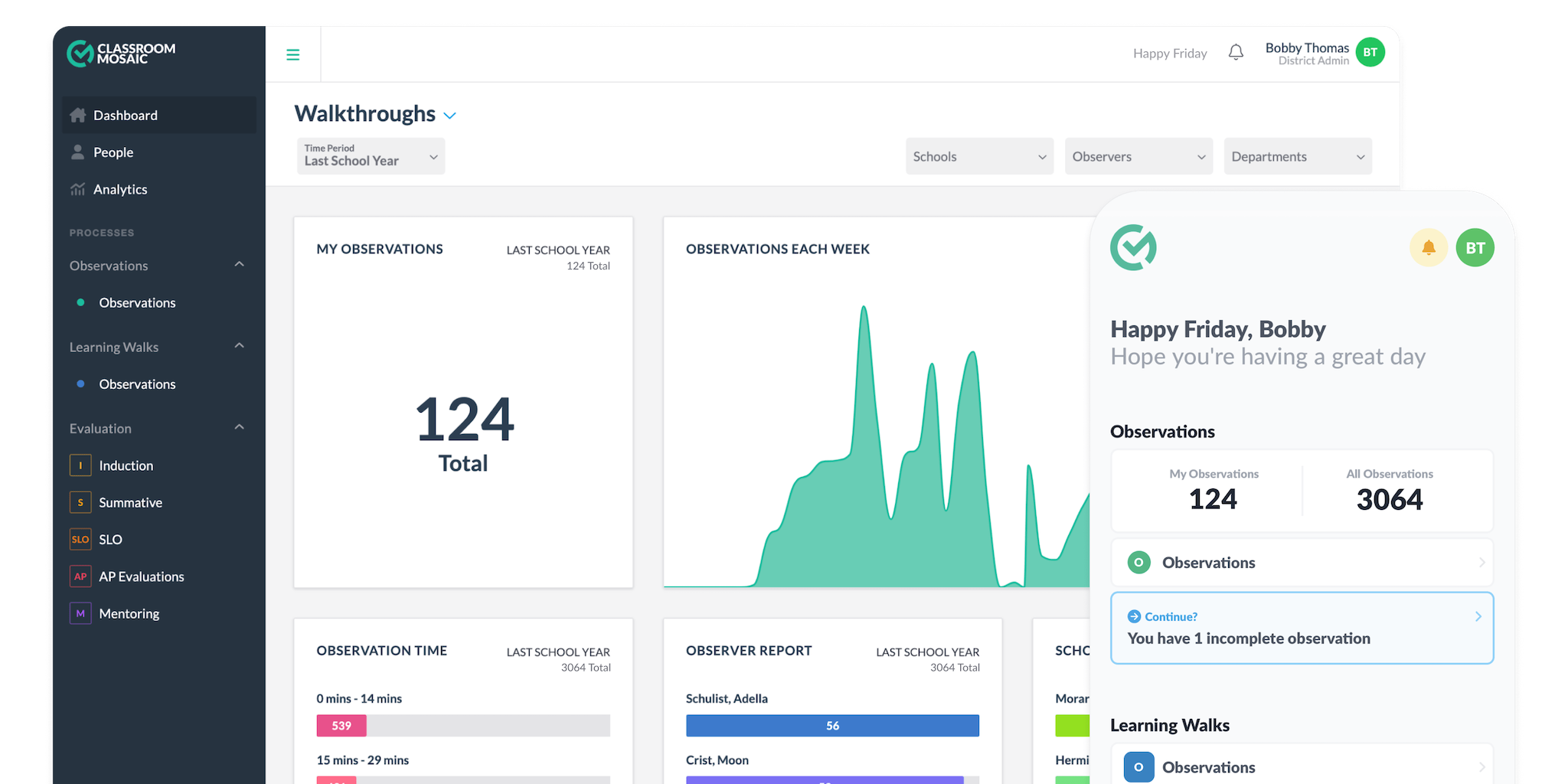Click the AP badge icon

pyautogui.click(x=80, y=577)
